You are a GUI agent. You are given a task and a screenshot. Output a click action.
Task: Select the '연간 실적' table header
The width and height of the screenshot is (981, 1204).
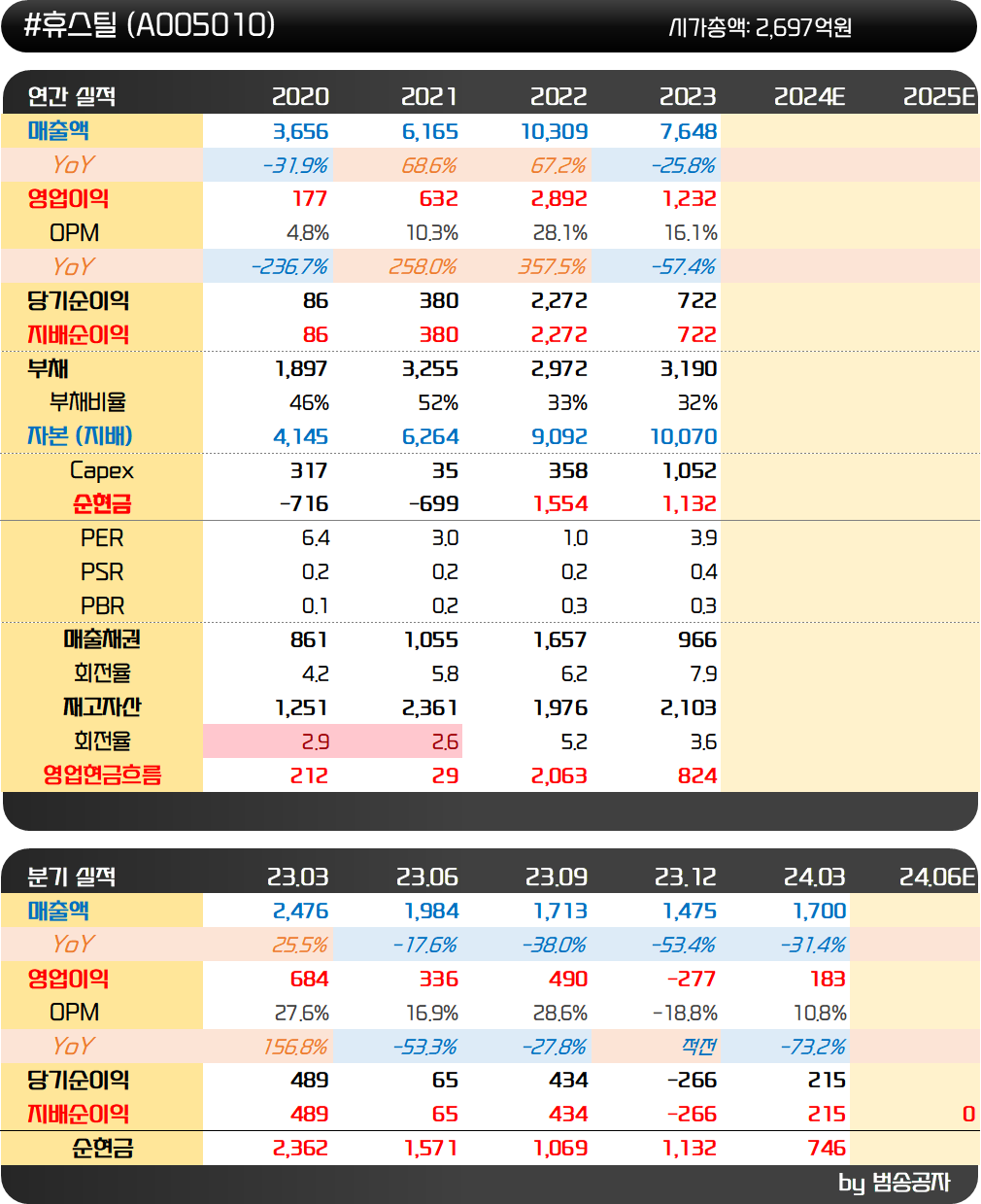72,96
